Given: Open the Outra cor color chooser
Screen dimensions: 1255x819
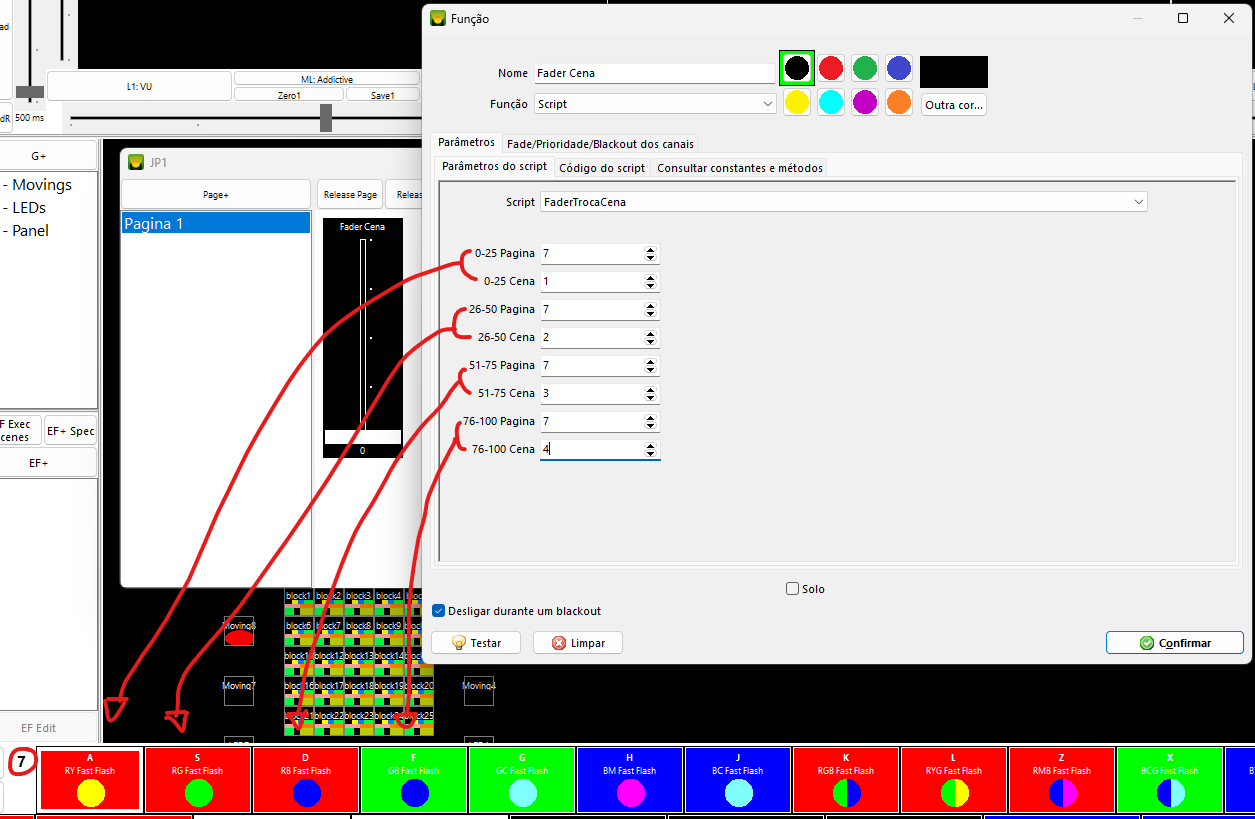Looking at the screenshot, I should tap(953, 105).
